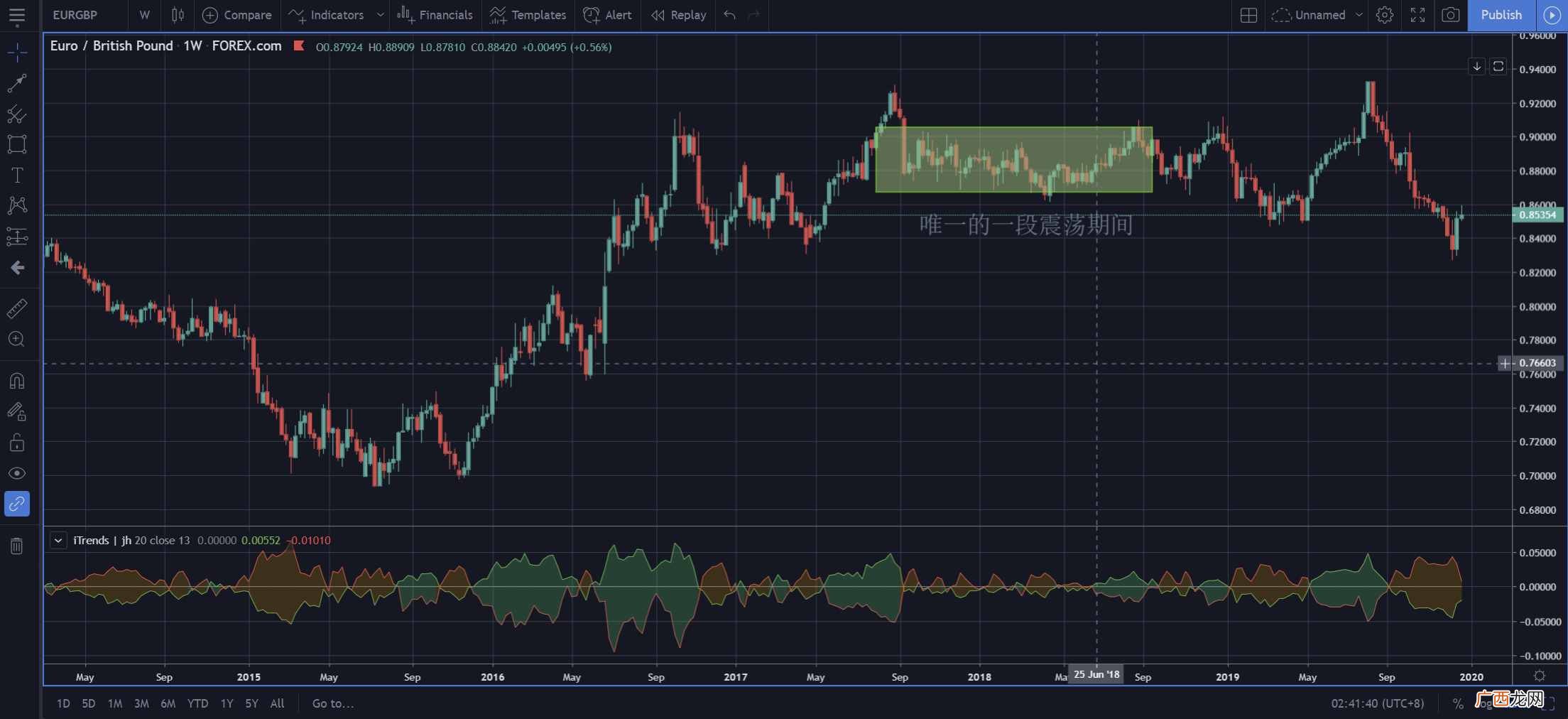Open the hamburger main menu

pos(17,15)
